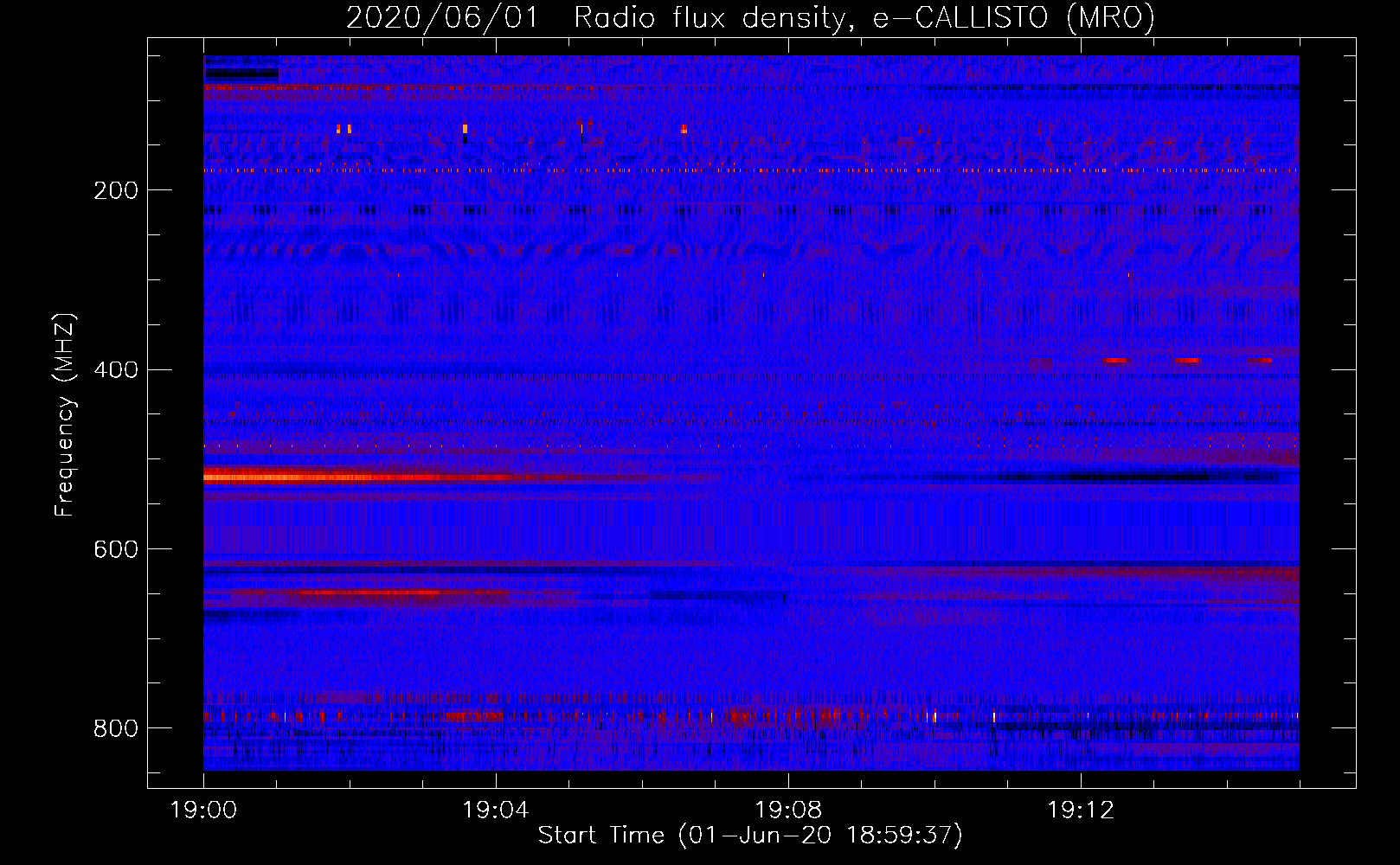The width and height of the screenshot is (1400, 865).
Task: Click the 200 frequency axis label
Action: 116,190
